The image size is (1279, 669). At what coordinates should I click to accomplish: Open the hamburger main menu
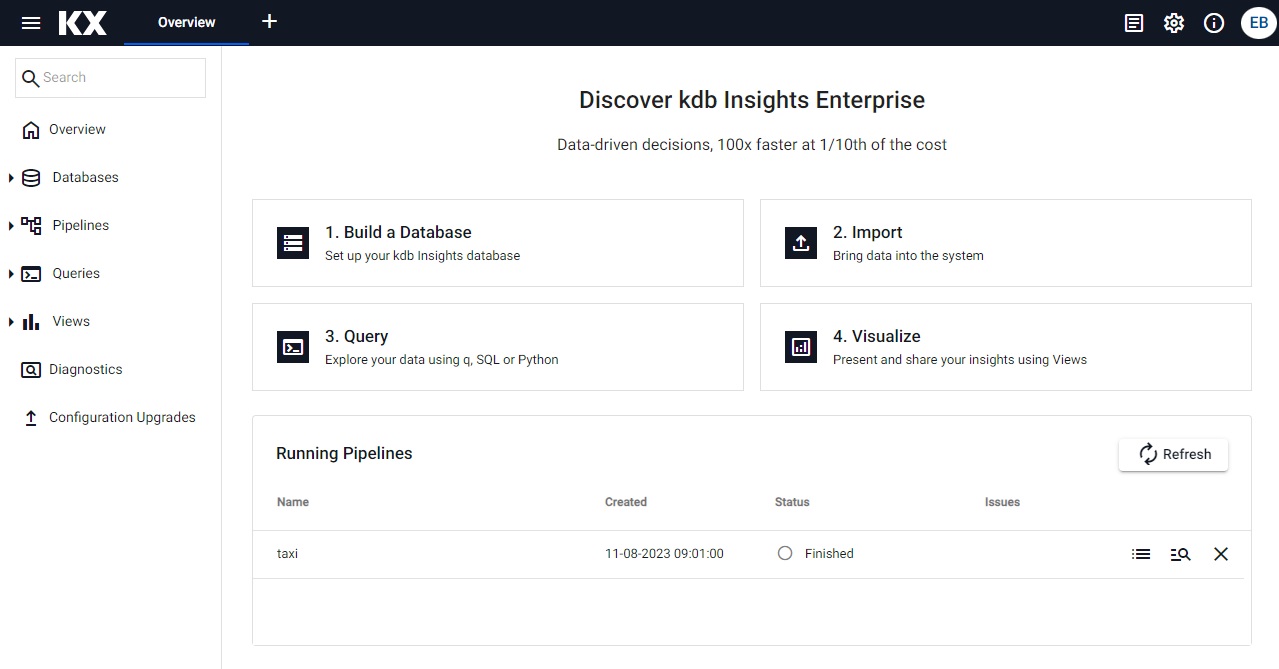[x=31, y=23]
